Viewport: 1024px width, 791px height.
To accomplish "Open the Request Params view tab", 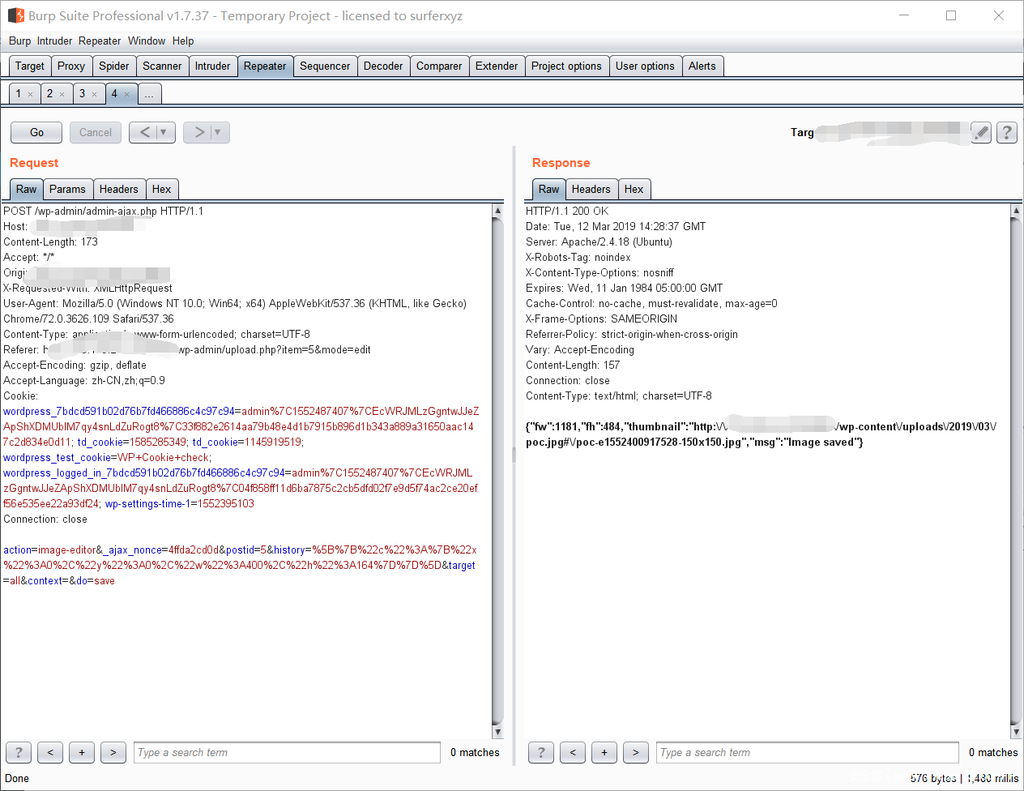I will coord(68,189).
